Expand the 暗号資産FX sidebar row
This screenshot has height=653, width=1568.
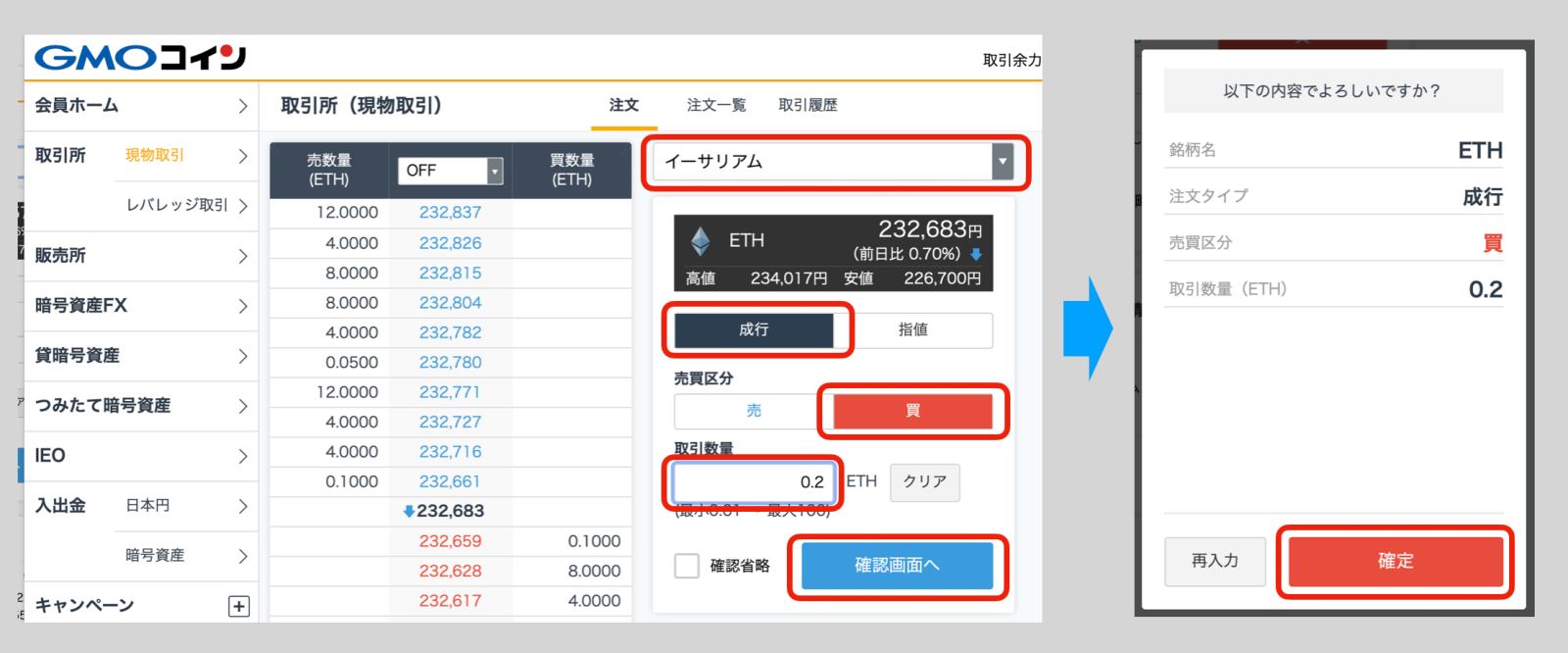[x=141, y=306]
